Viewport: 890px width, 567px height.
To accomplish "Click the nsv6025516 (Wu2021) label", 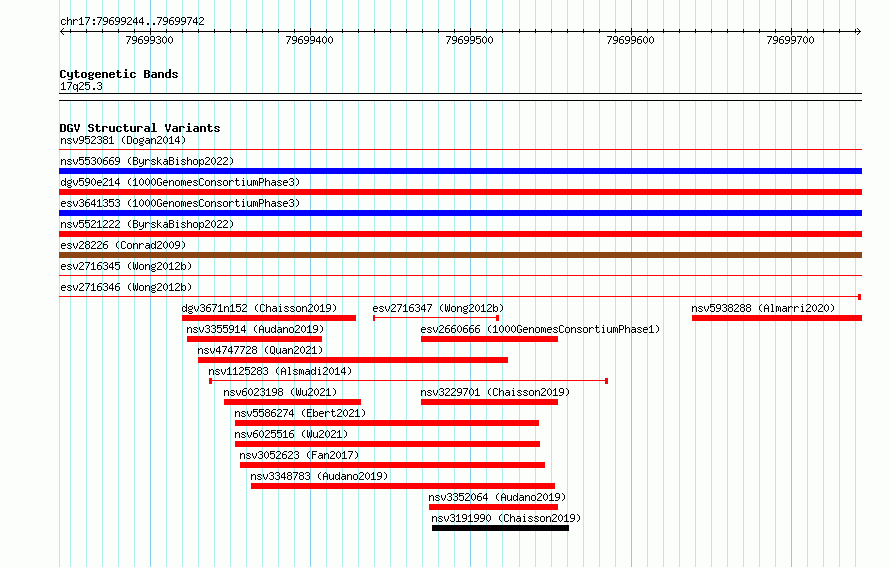I will click(291, 434).
